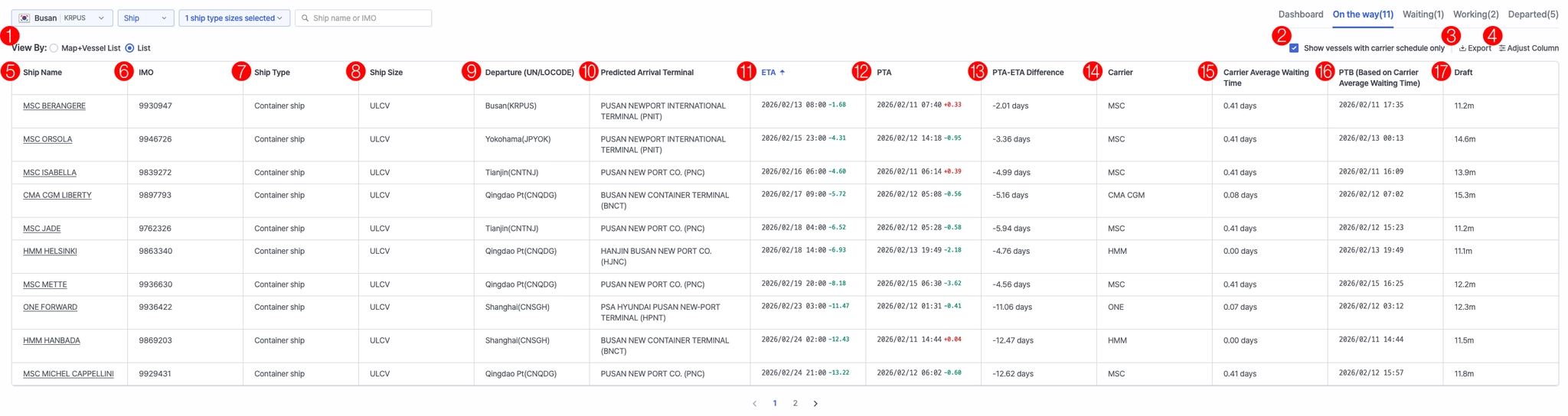Sort by ETA column header
This screenshot has height=416, width=1568.
point(769,72)
